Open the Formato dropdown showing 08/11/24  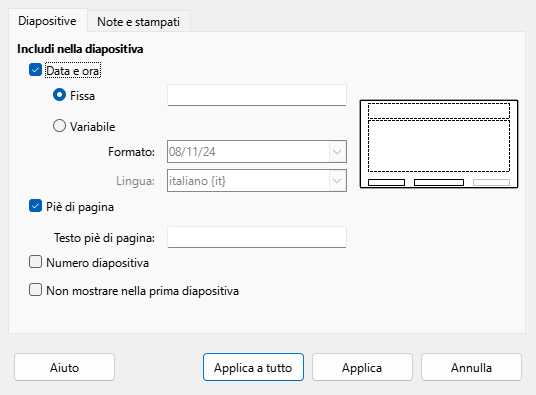point(257,151)
